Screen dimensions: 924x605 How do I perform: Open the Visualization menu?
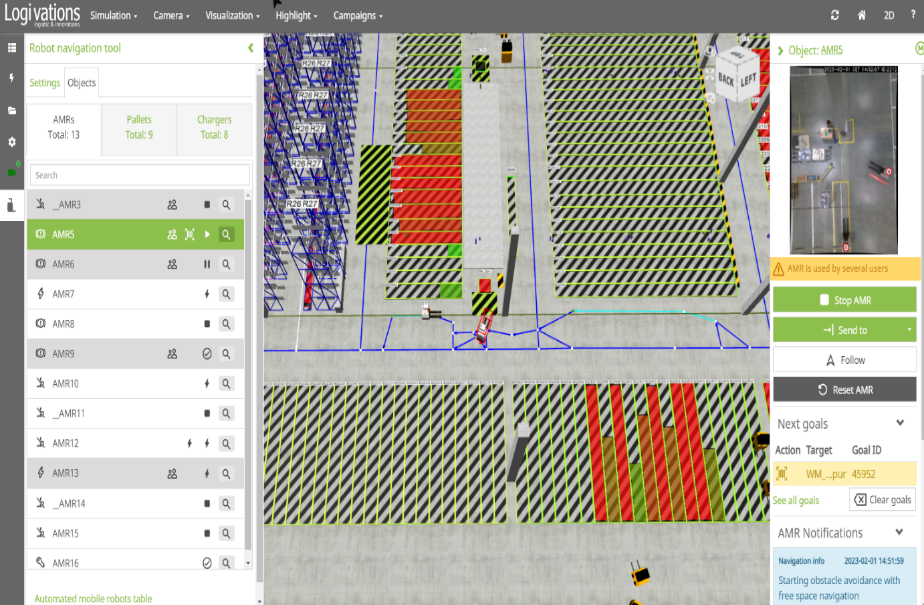click(x=232, y=15)
